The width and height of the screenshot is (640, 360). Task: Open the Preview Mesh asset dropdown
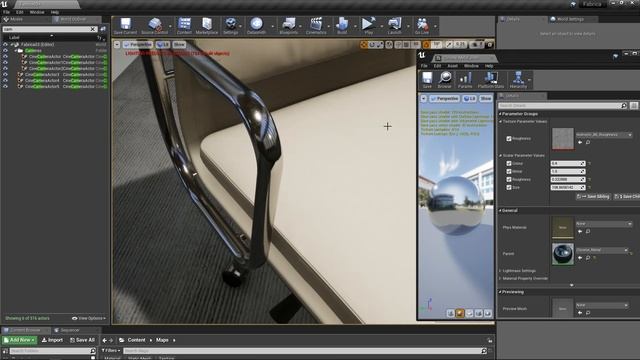[x=602, y=305]
